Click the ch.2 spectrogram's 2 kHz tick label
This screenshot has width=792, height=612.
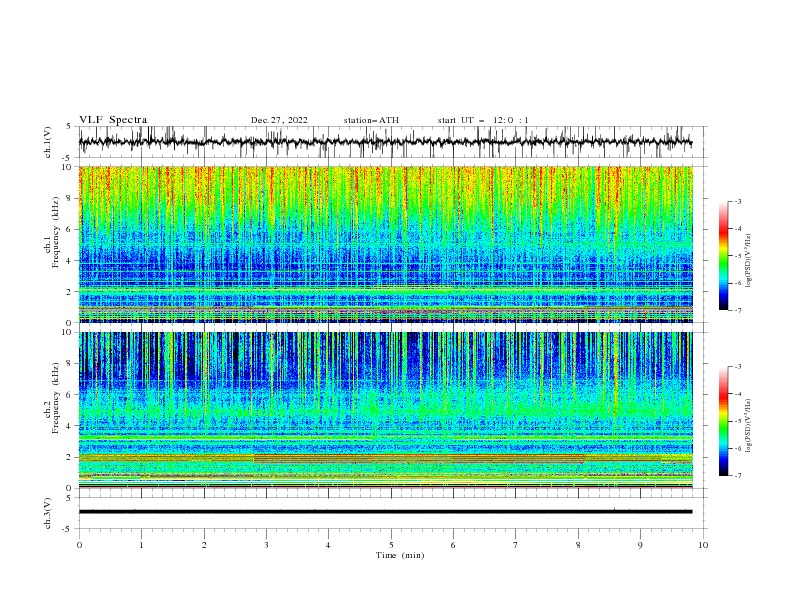[70, 457]
